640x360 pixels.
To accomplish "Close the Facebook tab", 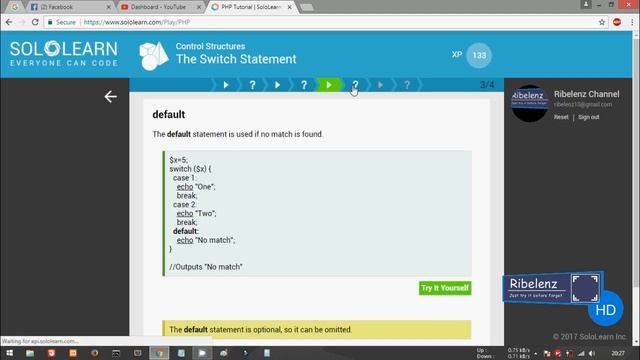I will 109,7.
